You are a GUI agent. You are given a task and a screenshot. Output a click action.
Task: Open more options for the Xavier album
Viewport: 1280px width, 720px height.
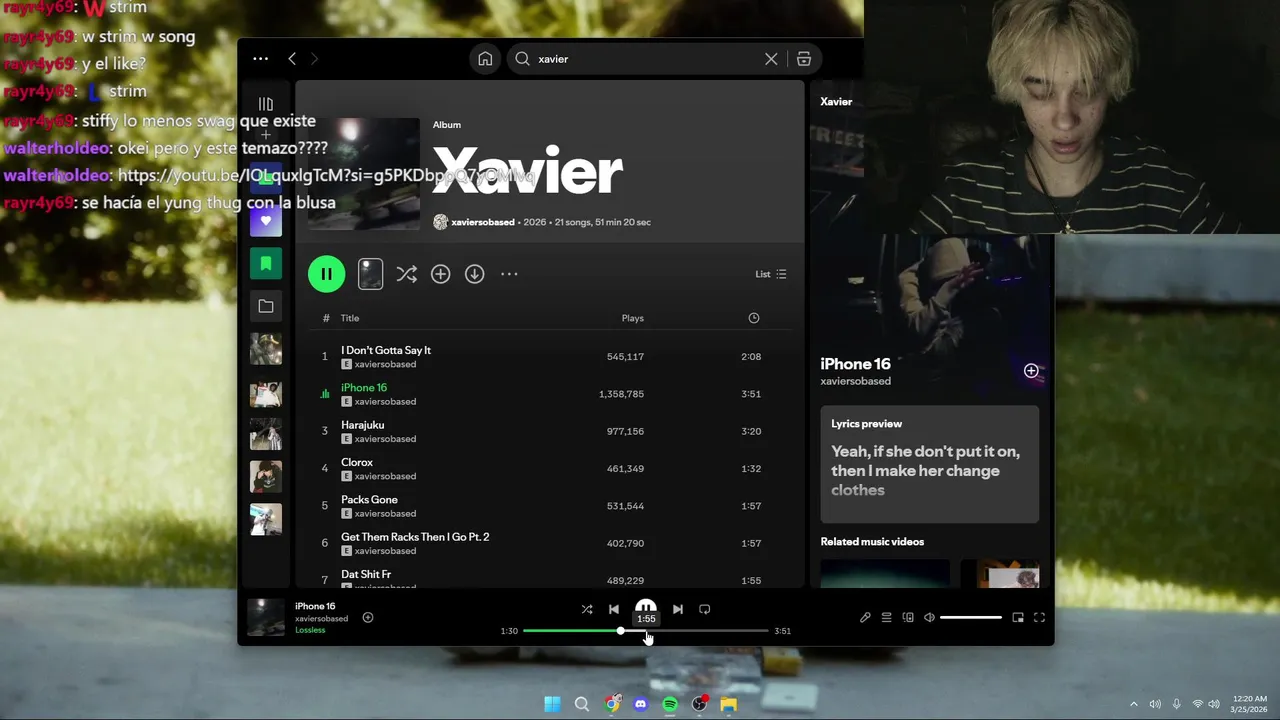click(x=509, y=274)
